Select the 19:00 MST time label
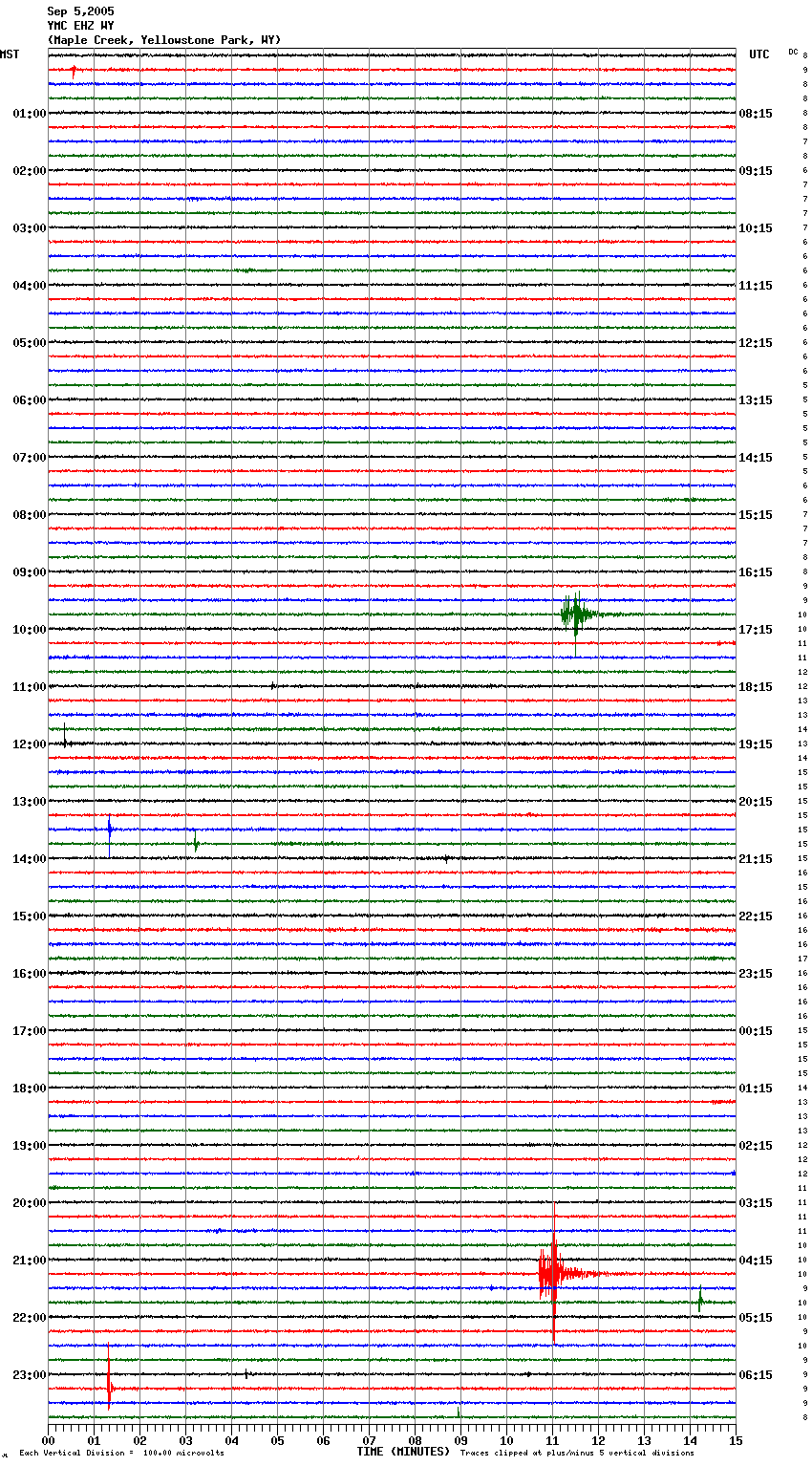Viewport: 812px width, 1466px height. 30,1146
